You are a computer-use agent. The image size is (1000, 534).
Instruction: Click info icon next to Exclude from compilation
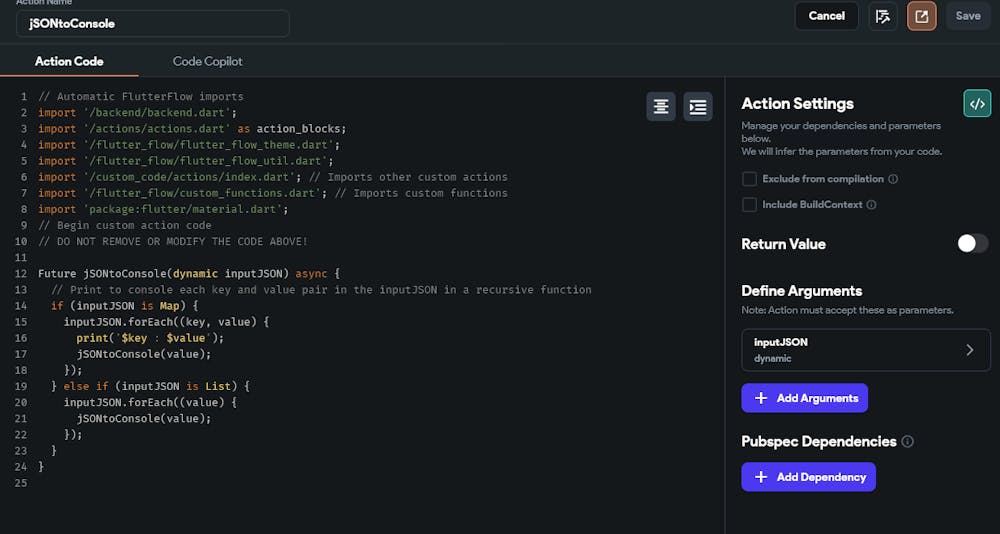click(x=893, y=179)
